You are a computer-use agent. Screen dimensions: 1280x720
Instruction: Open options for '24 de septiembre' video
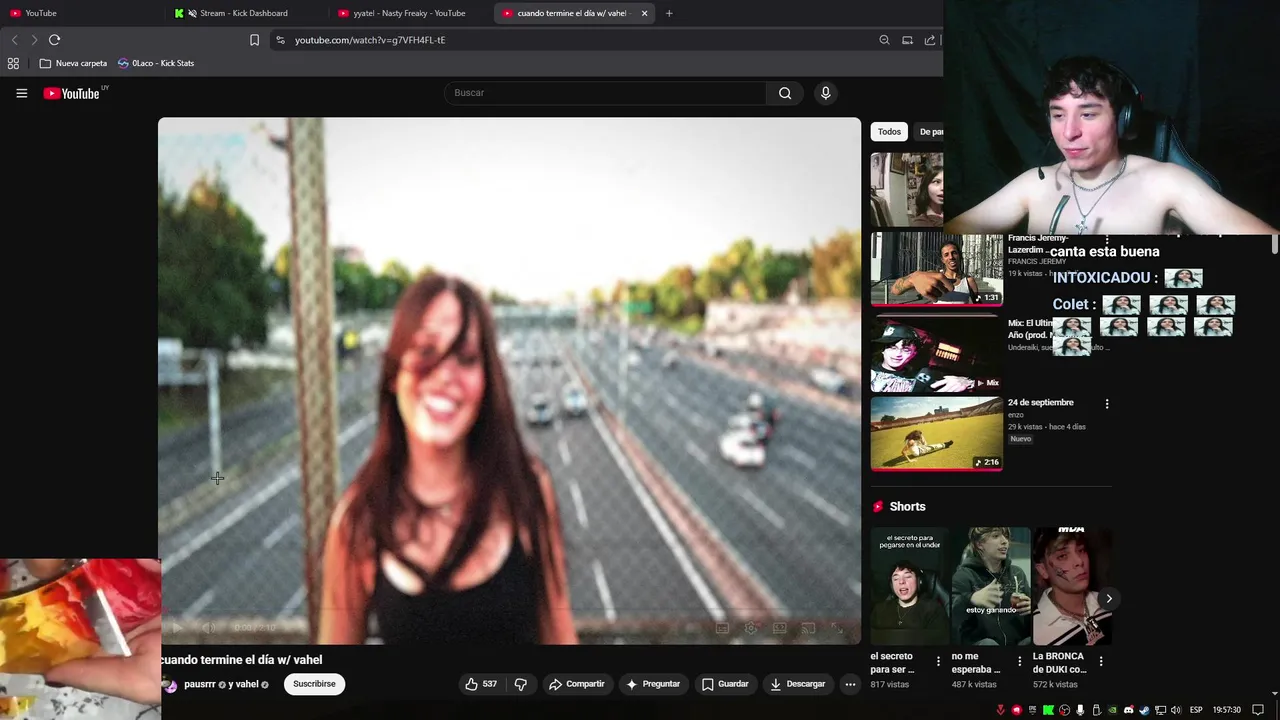coord(1106,404)
